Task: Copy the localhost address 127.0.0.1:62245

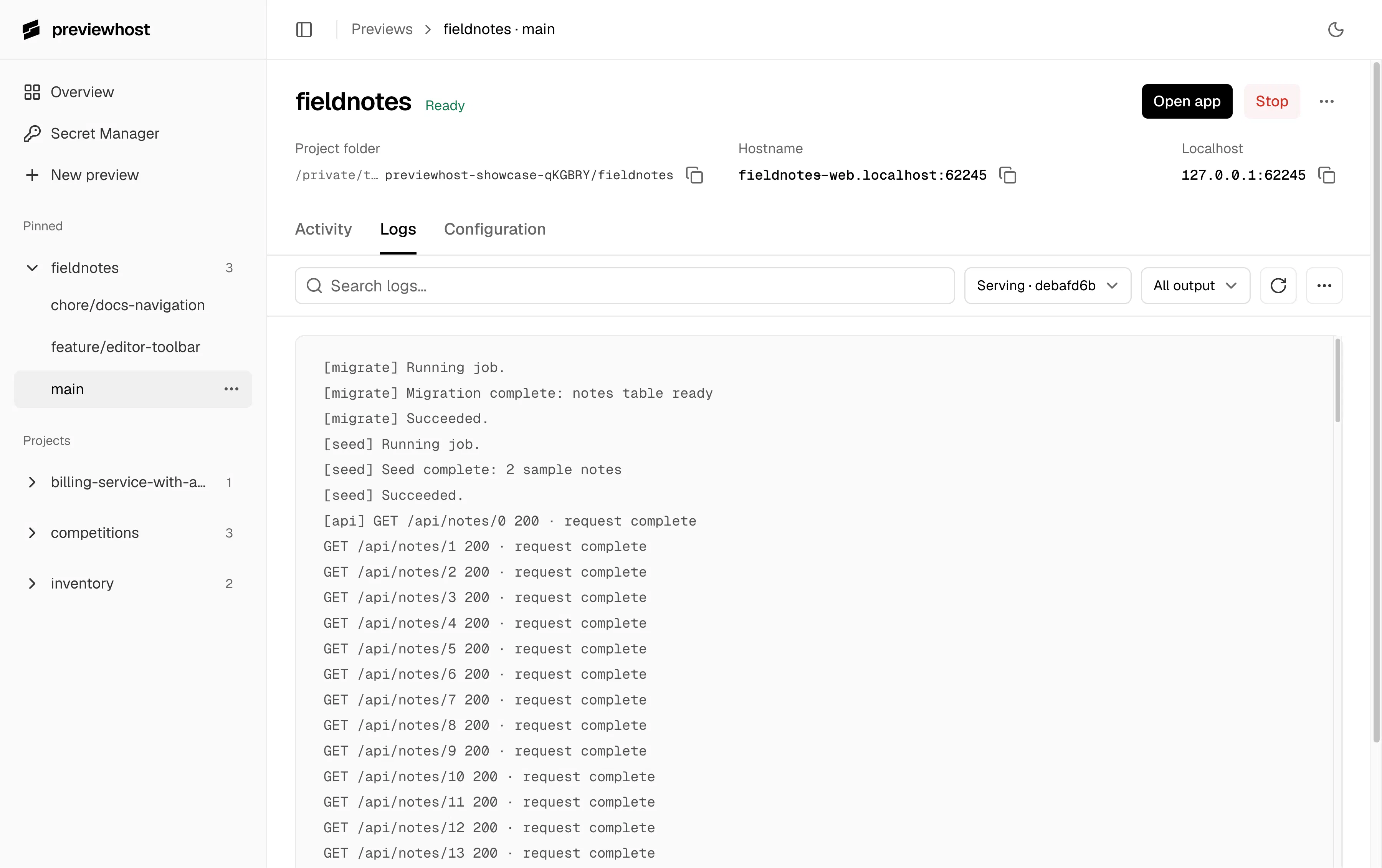Action: 1326,175
